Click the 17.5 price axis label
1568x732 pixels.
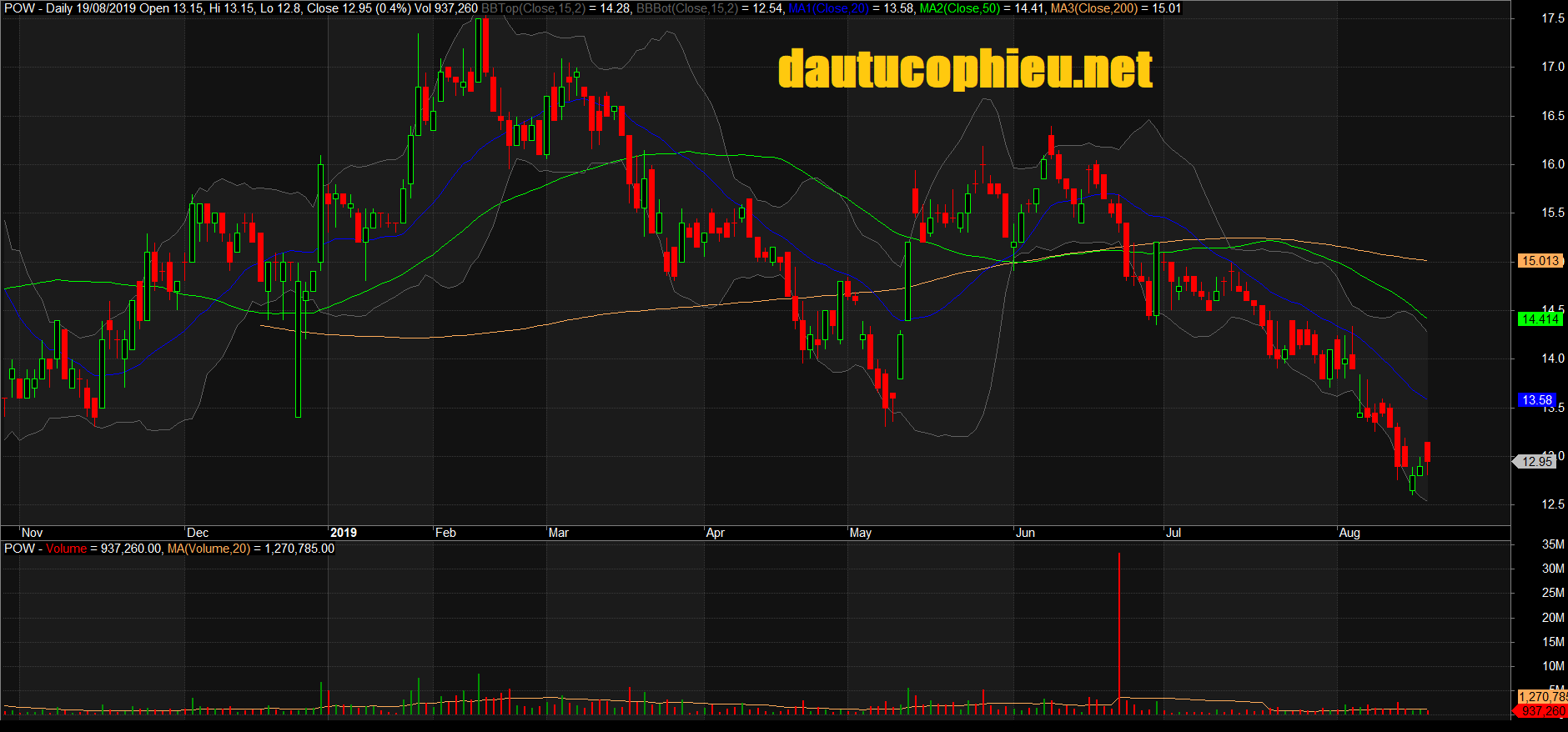point(1552,18)
